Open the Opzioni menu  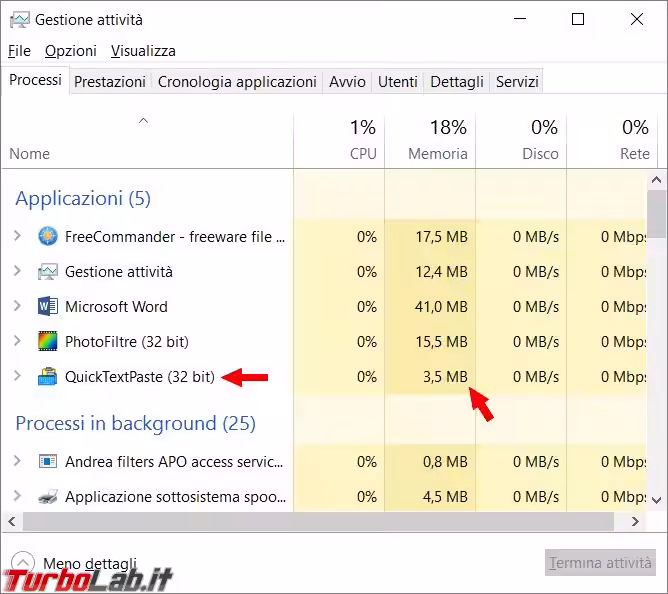(71, 50)
